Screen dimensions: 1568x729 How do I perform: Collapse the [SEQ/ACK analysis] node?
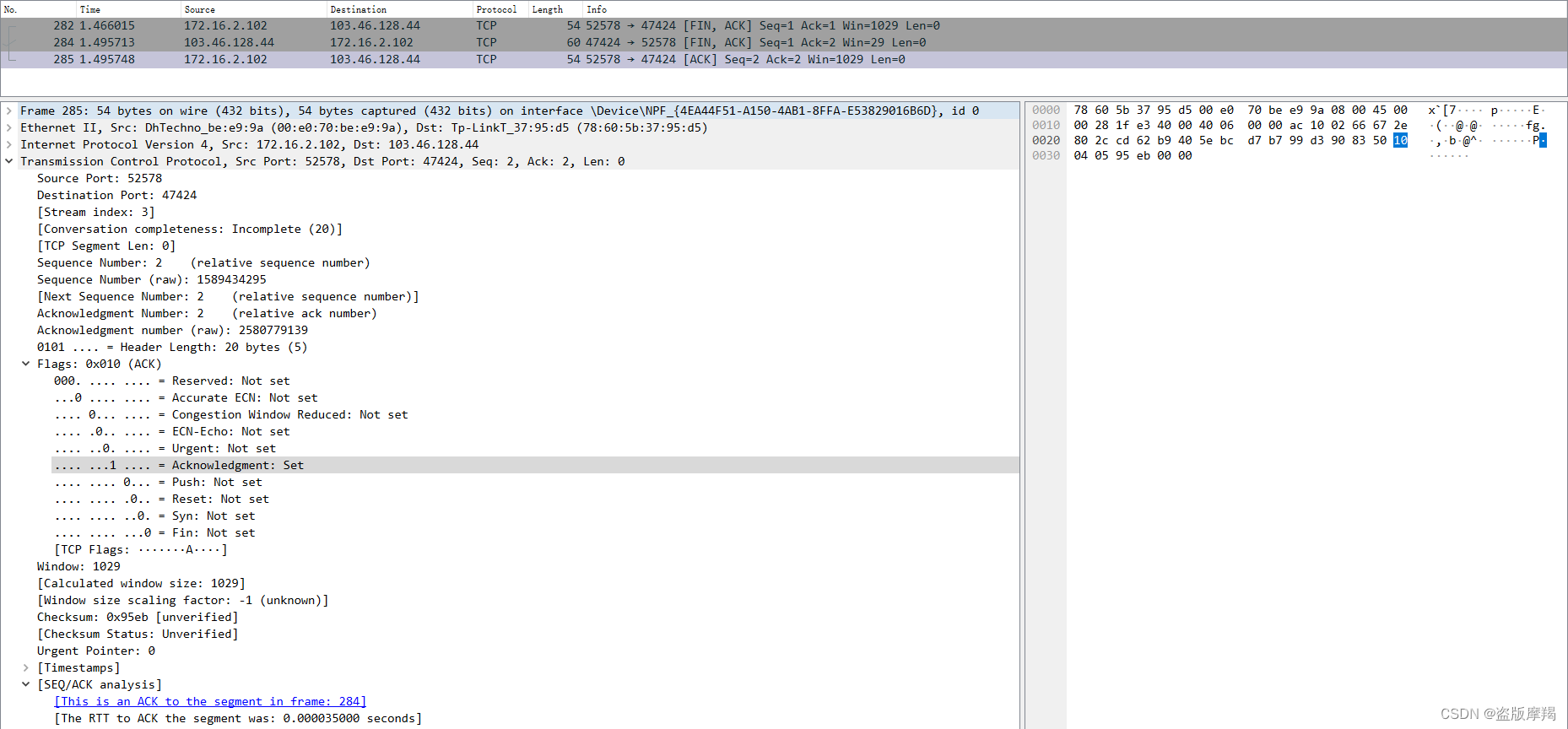click(x=26, y=684)
